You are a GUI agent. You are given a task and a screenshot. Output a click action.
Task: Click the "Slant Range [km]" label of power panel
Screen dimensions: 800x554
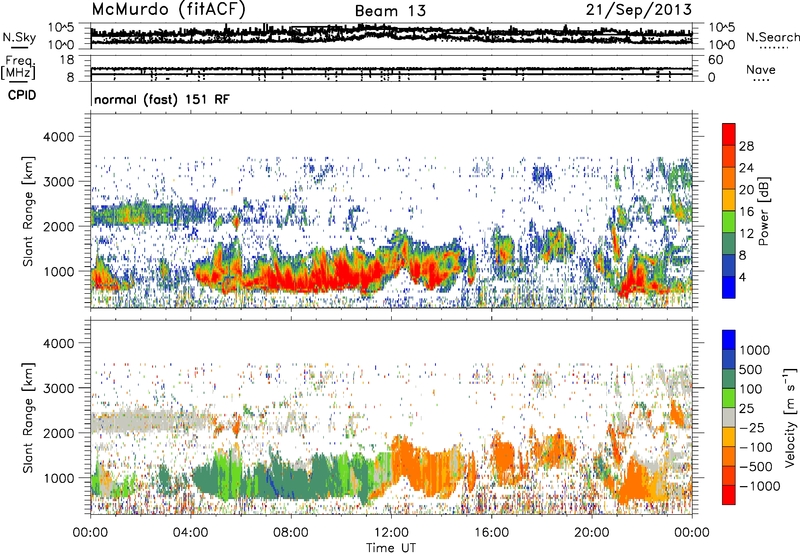28,211
